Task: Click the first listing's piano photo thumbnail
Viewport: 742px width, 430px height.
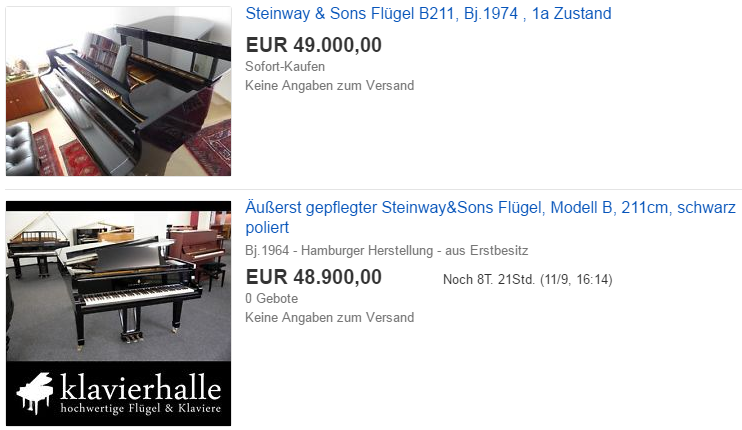Action: click(118, 91)
